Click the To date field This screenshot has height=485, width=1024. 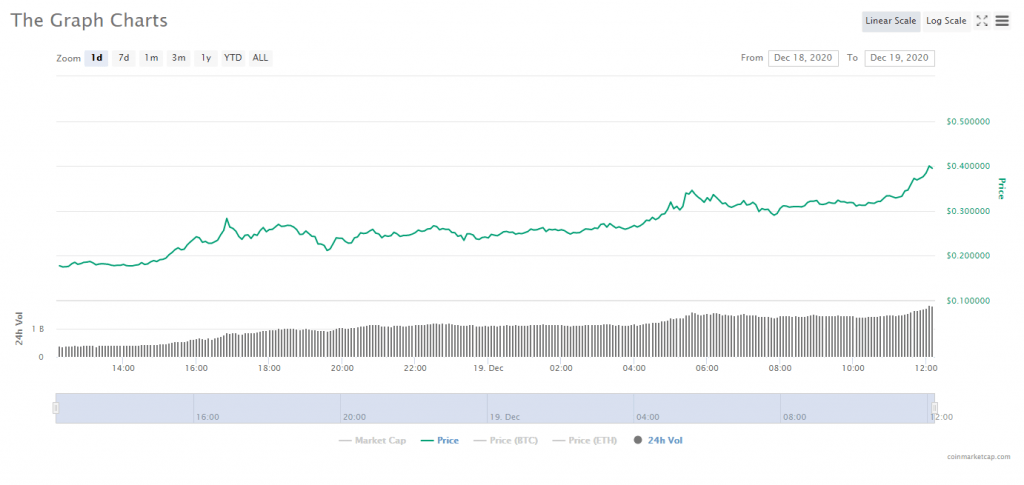click(899, 58)
